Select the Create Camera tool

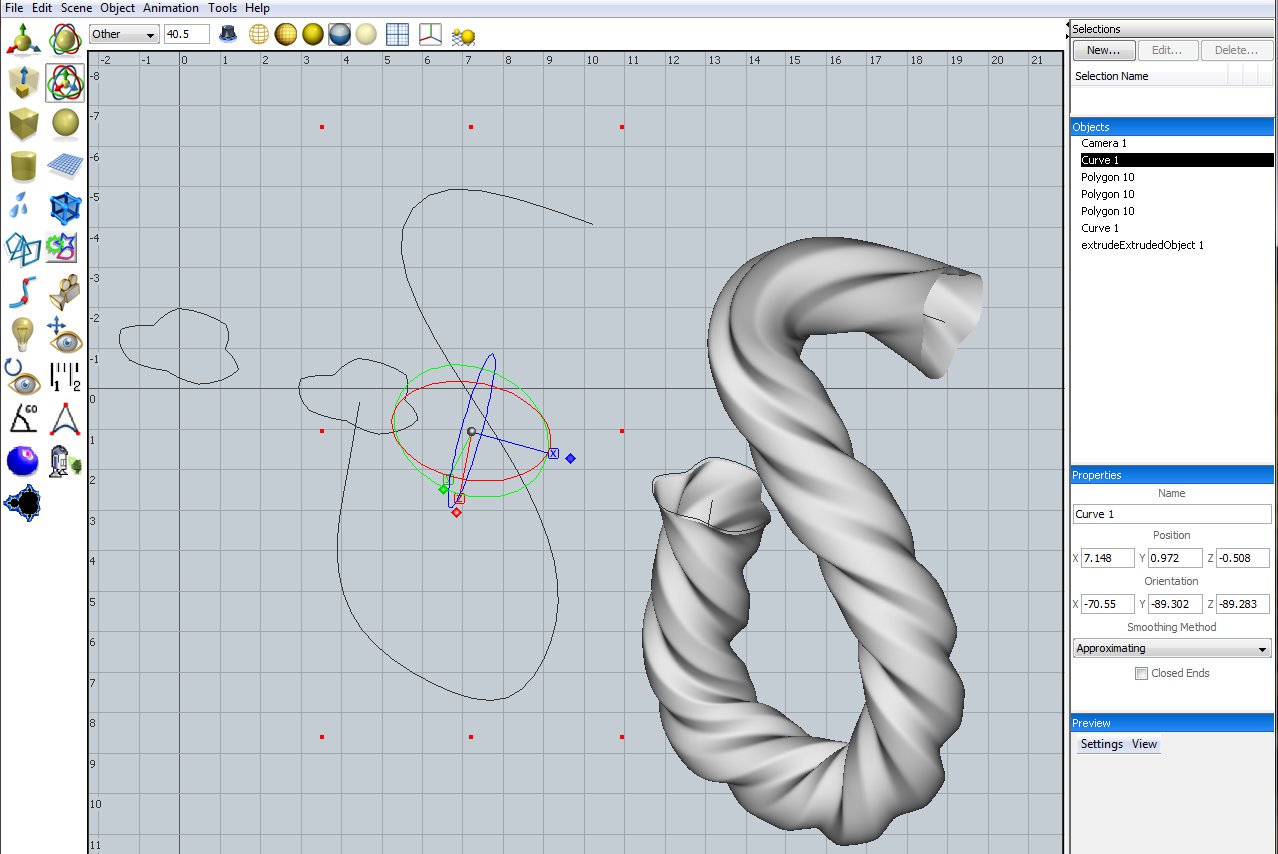coord(66,291)
